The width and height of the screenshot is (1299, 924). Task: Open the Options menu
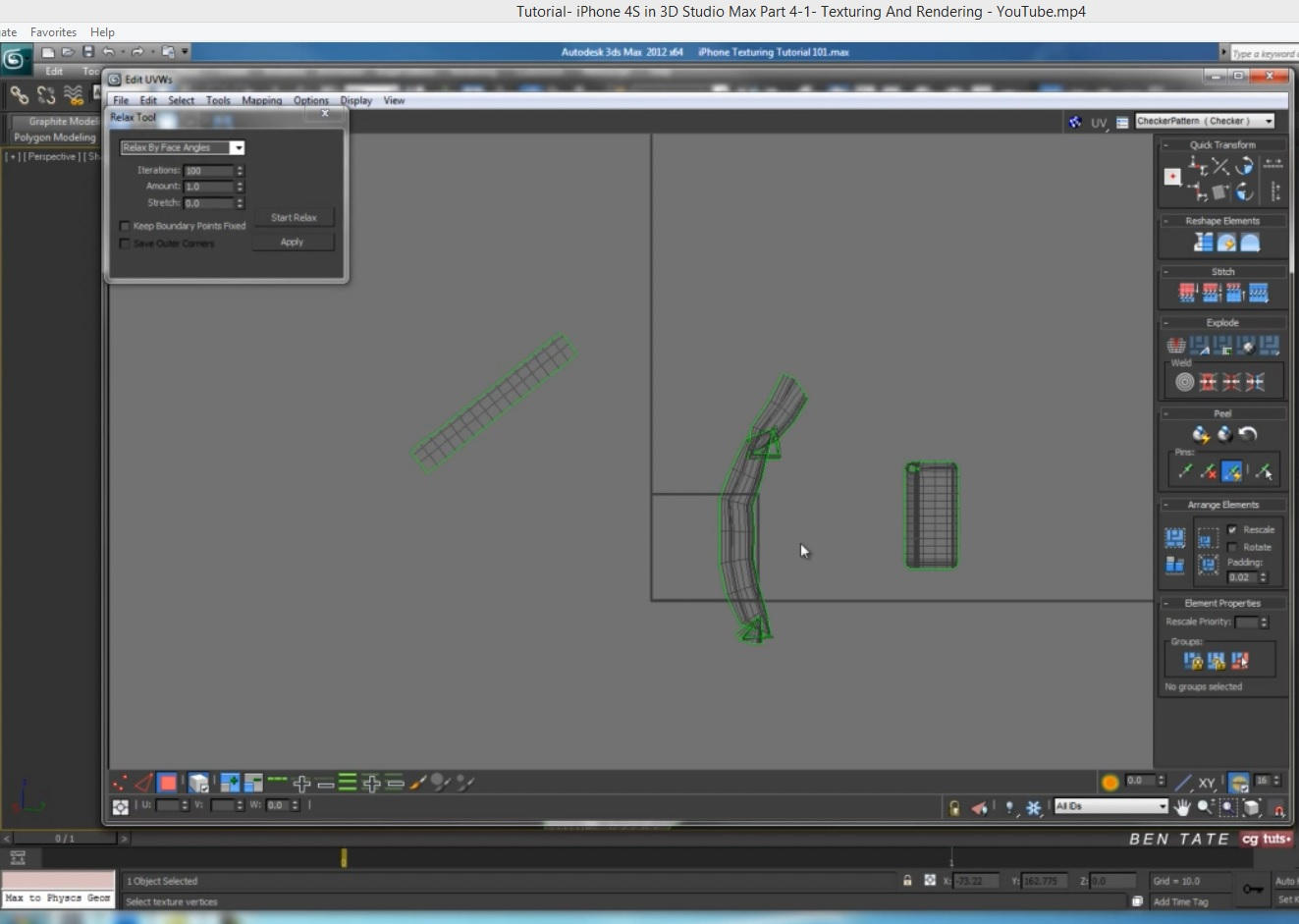pos(310,100)
